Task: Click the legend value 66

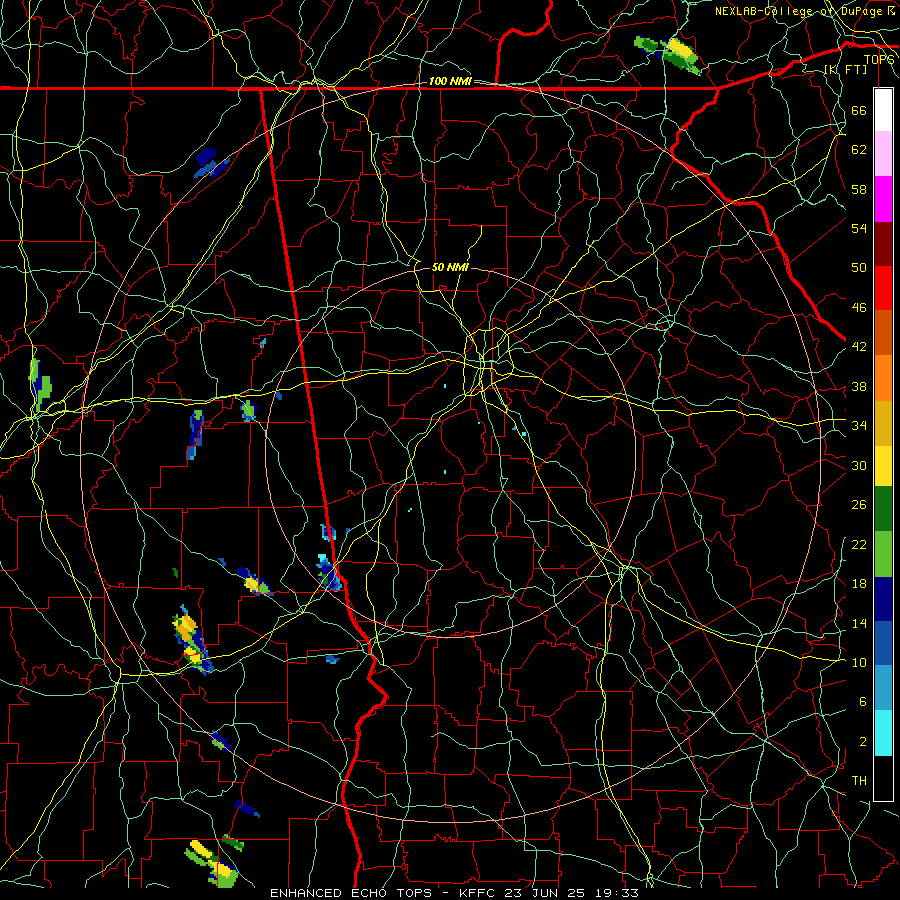Action: click(859, 110)
